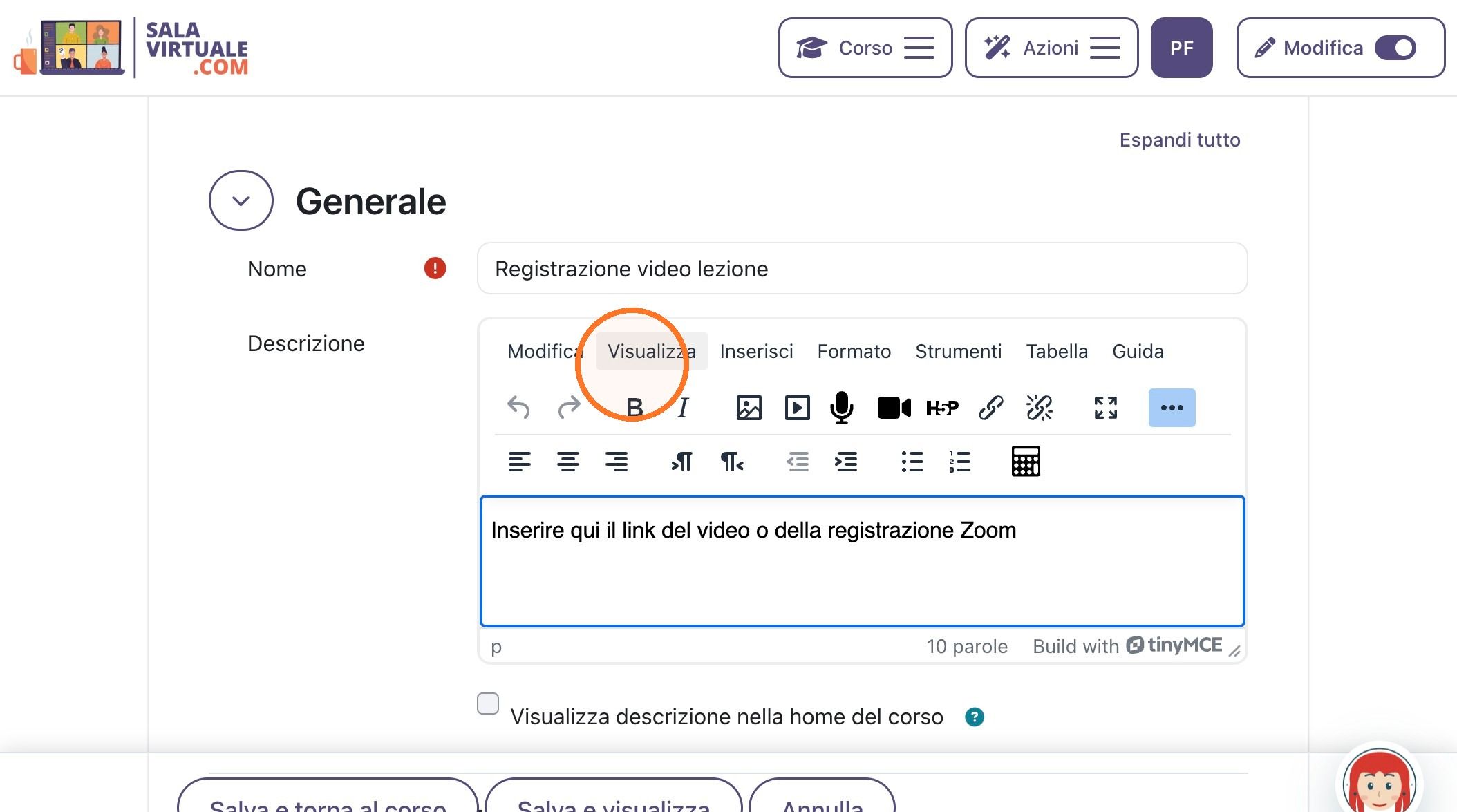
Task: Check Visualizza descrizione nella home del corso
Action: [x=488, y=704]
